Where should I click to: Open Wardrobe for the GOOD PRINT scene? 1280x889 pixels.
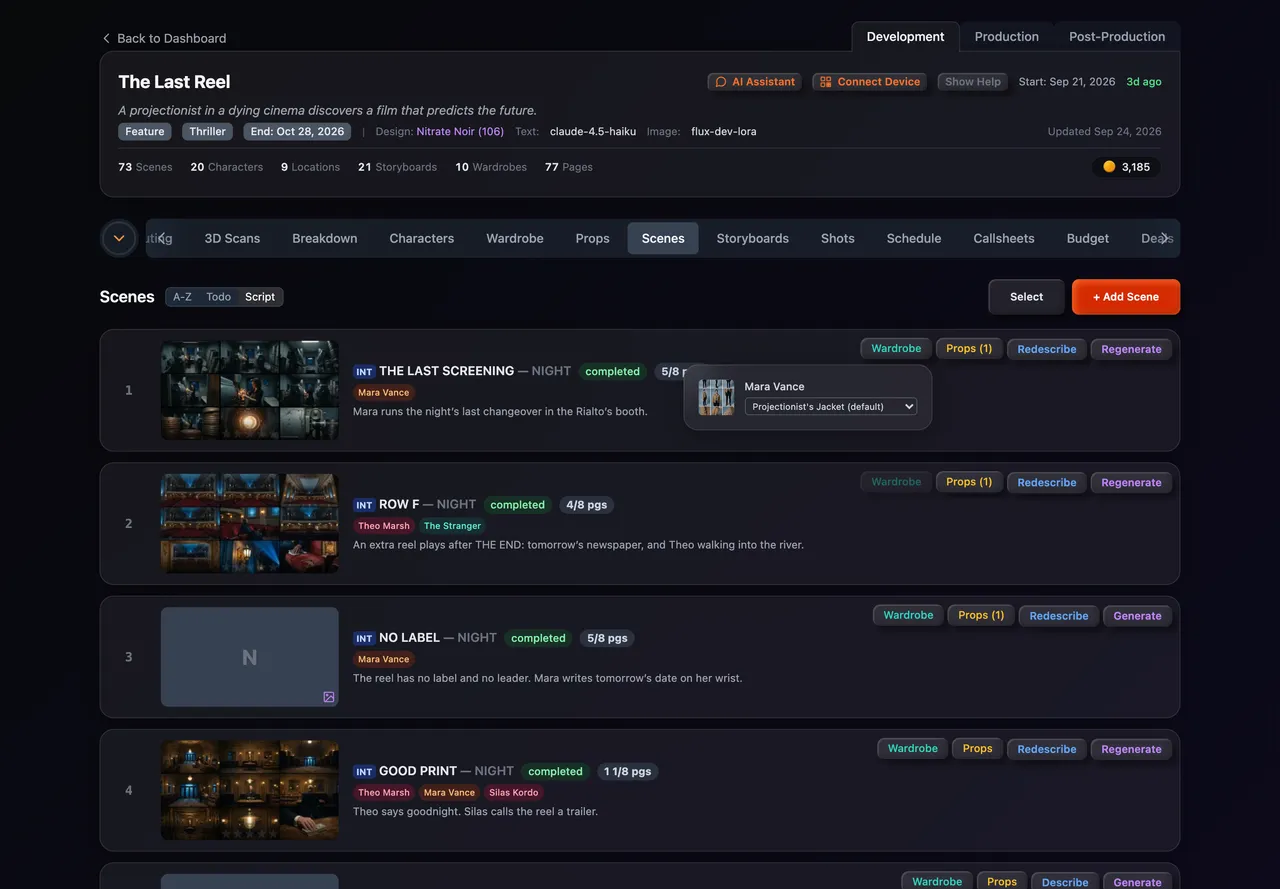pos(913,748)
